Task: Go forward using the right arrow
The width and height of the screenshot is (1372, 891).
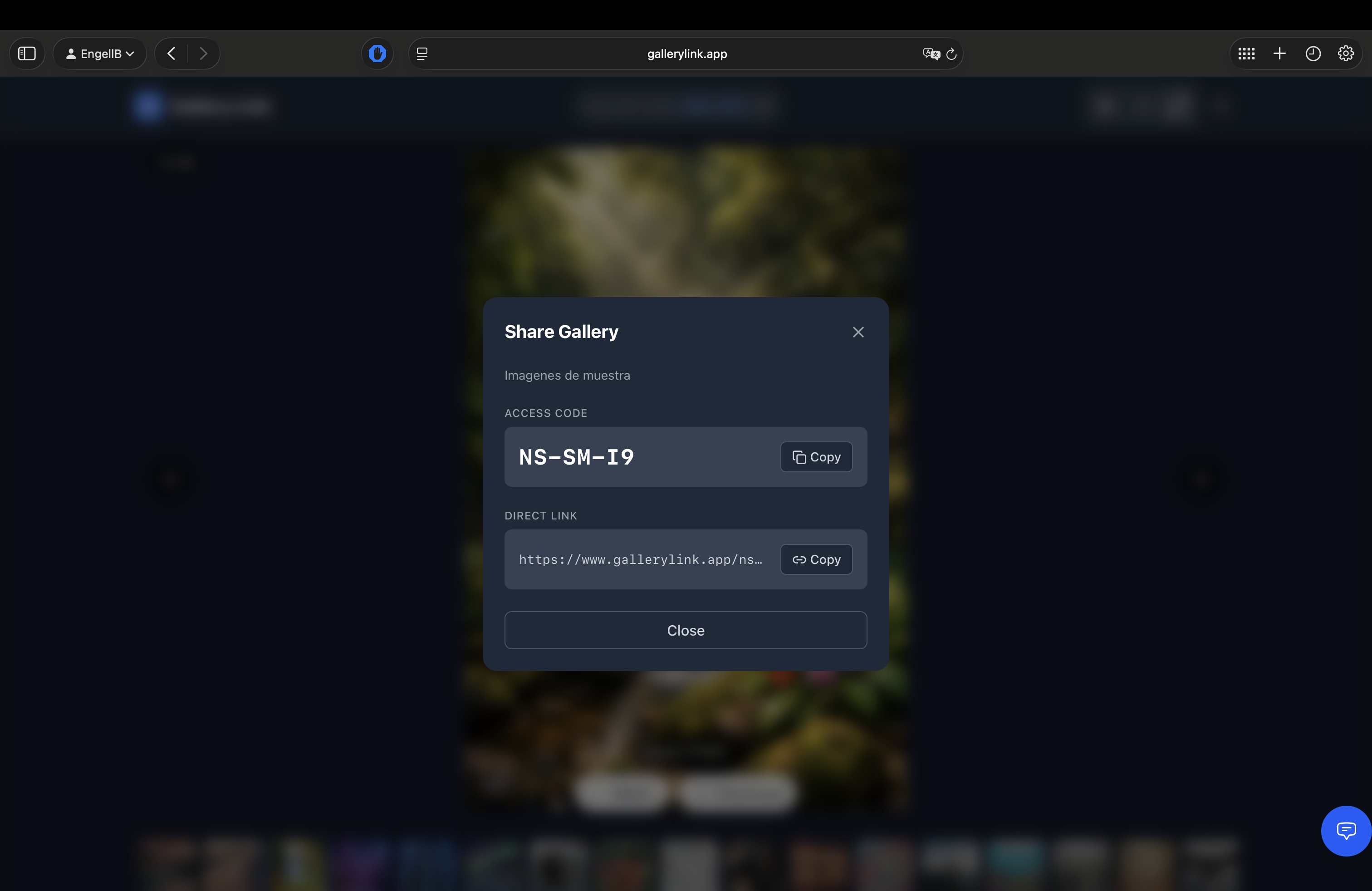Action: pyautogui.click(x=203, y=54)
